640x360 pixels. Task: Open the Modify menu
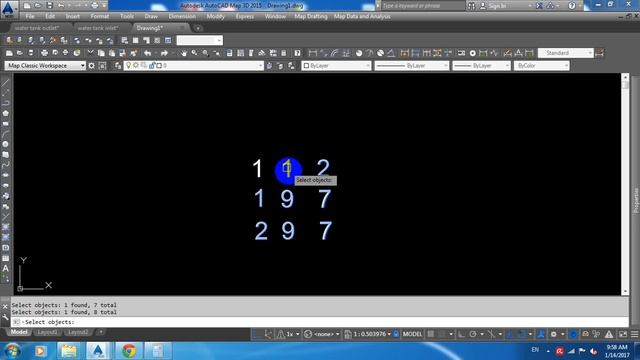216,17
